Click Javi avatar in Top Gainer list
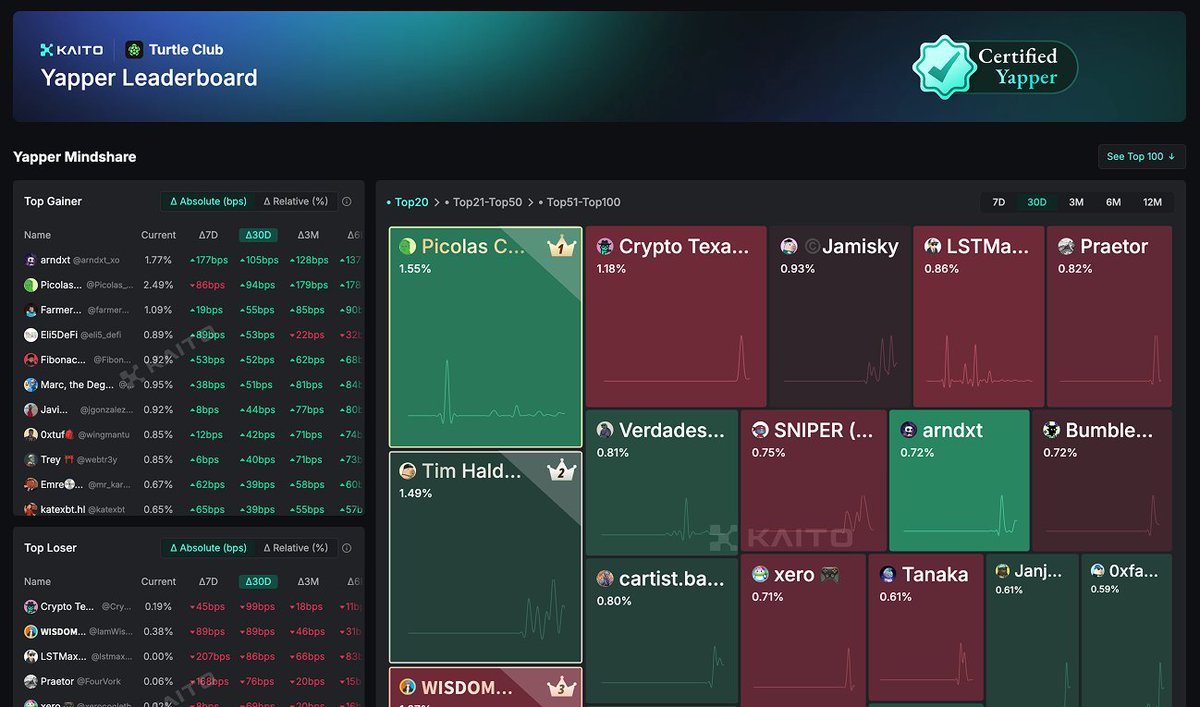Image resolution: width=1200 pixels, height=707 pixels. (x=31, y=410)
